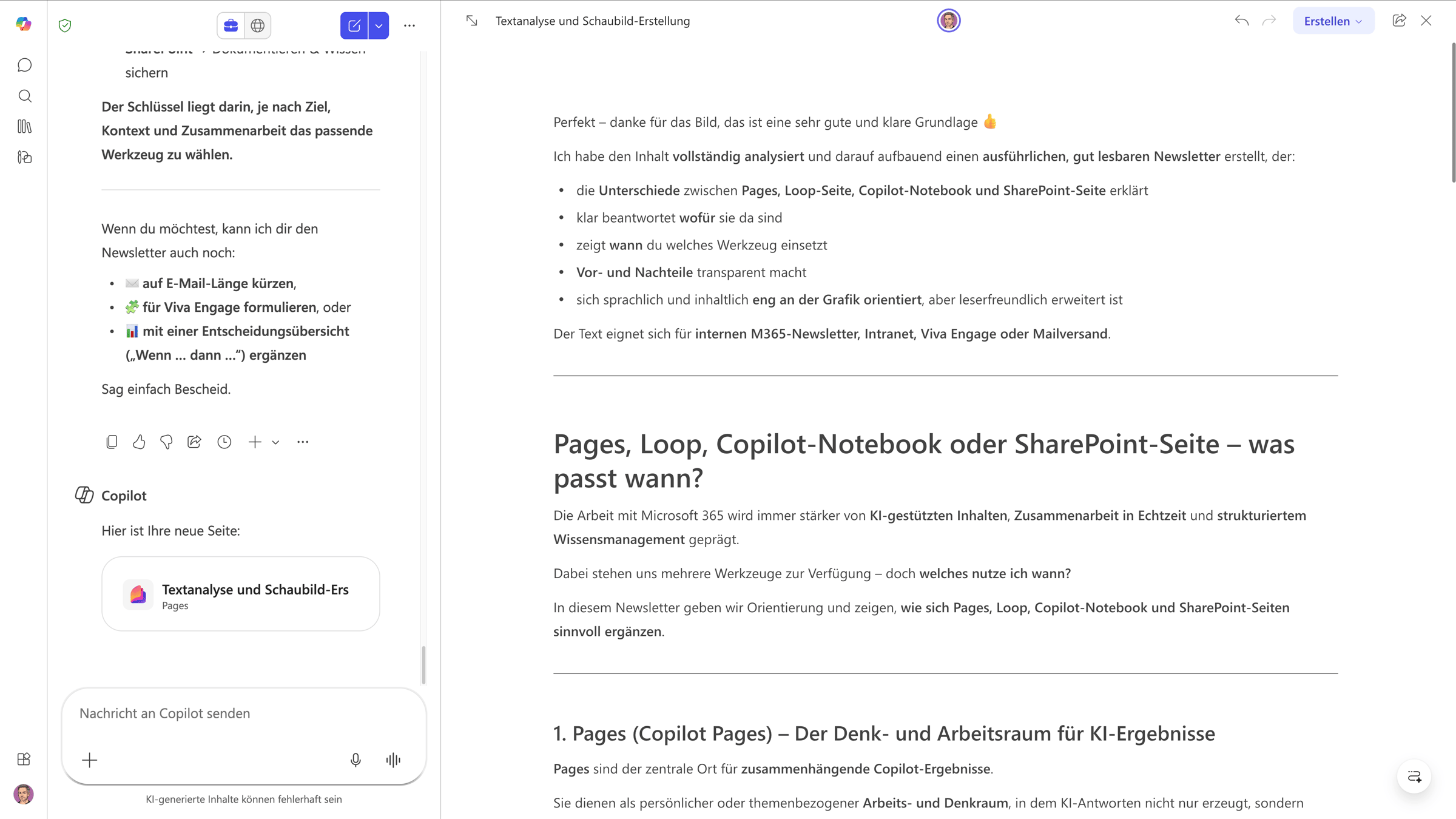The width and height of the screenshot is (1456, 819).
Task: Copy the Copilot response text
Action: [x=112, y=442]
